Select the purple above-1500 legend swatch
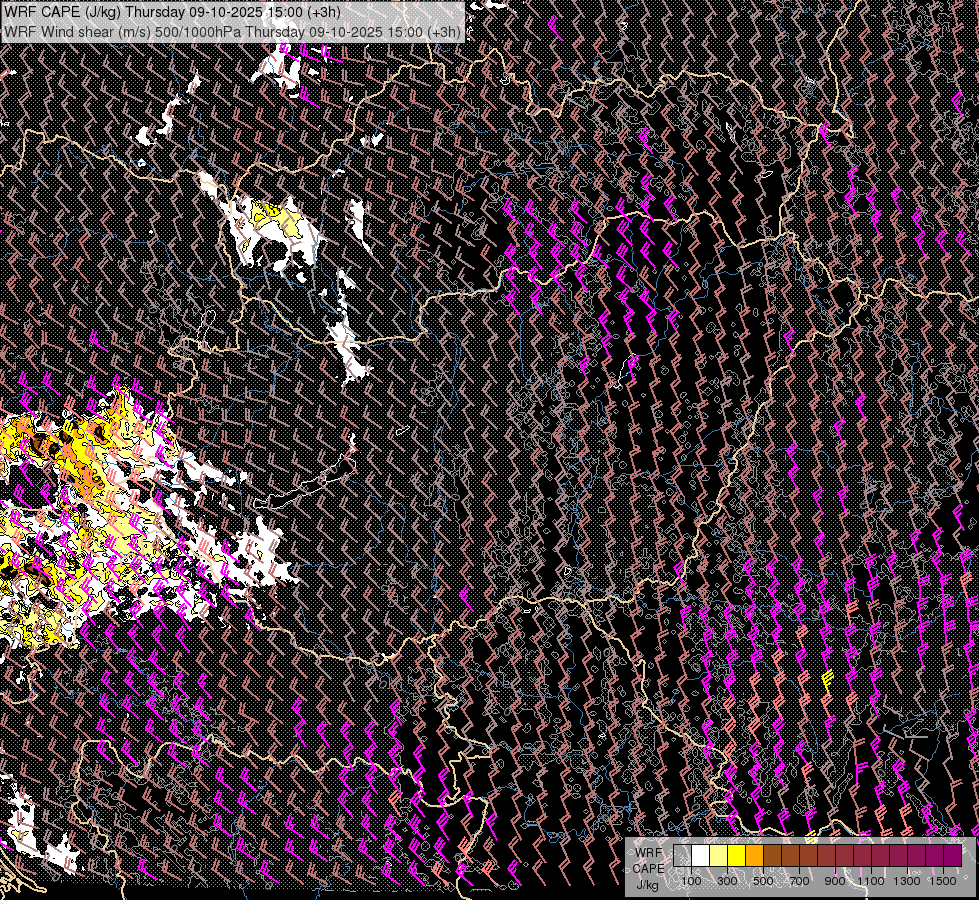 pyautogui.click(x=952, y=856)
